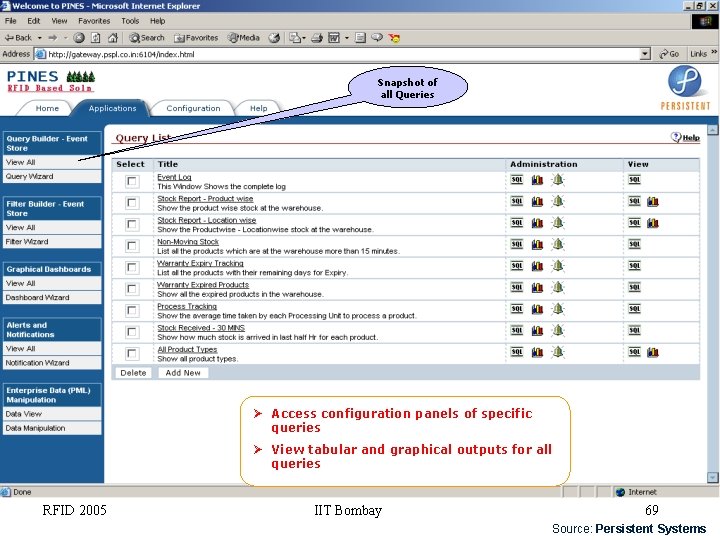Click browser Refresh toolbar icon
The image size is (720, 540).
coord(96,38)
